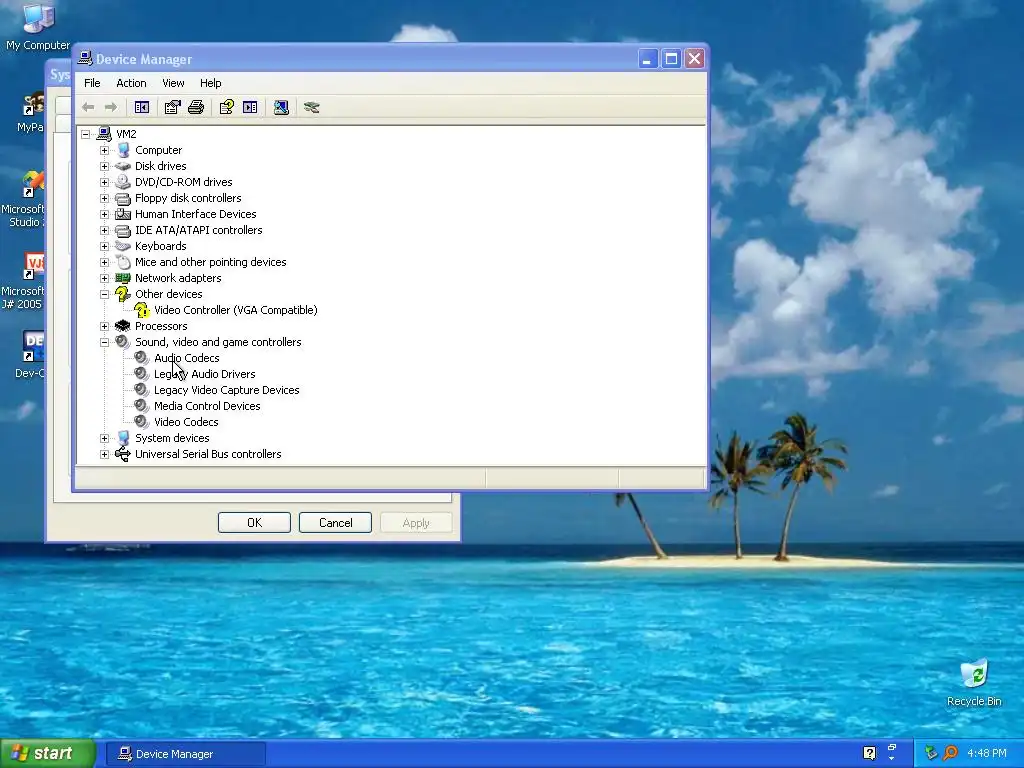Click the help question mark taskbar icon
Image resolution: width=1024 pixels, height=768 pixels.
[x=869, y=753]
